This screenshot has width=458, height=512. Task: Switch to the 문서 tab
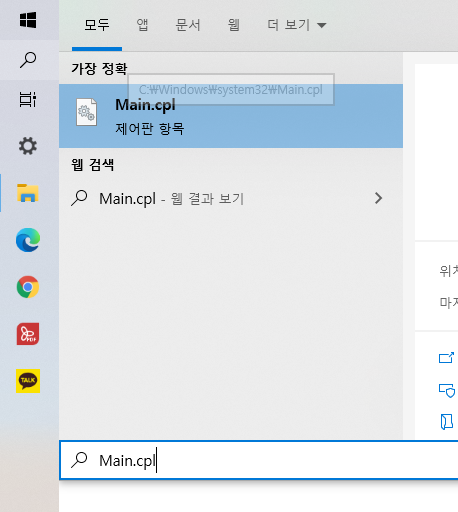coord(188,25)
